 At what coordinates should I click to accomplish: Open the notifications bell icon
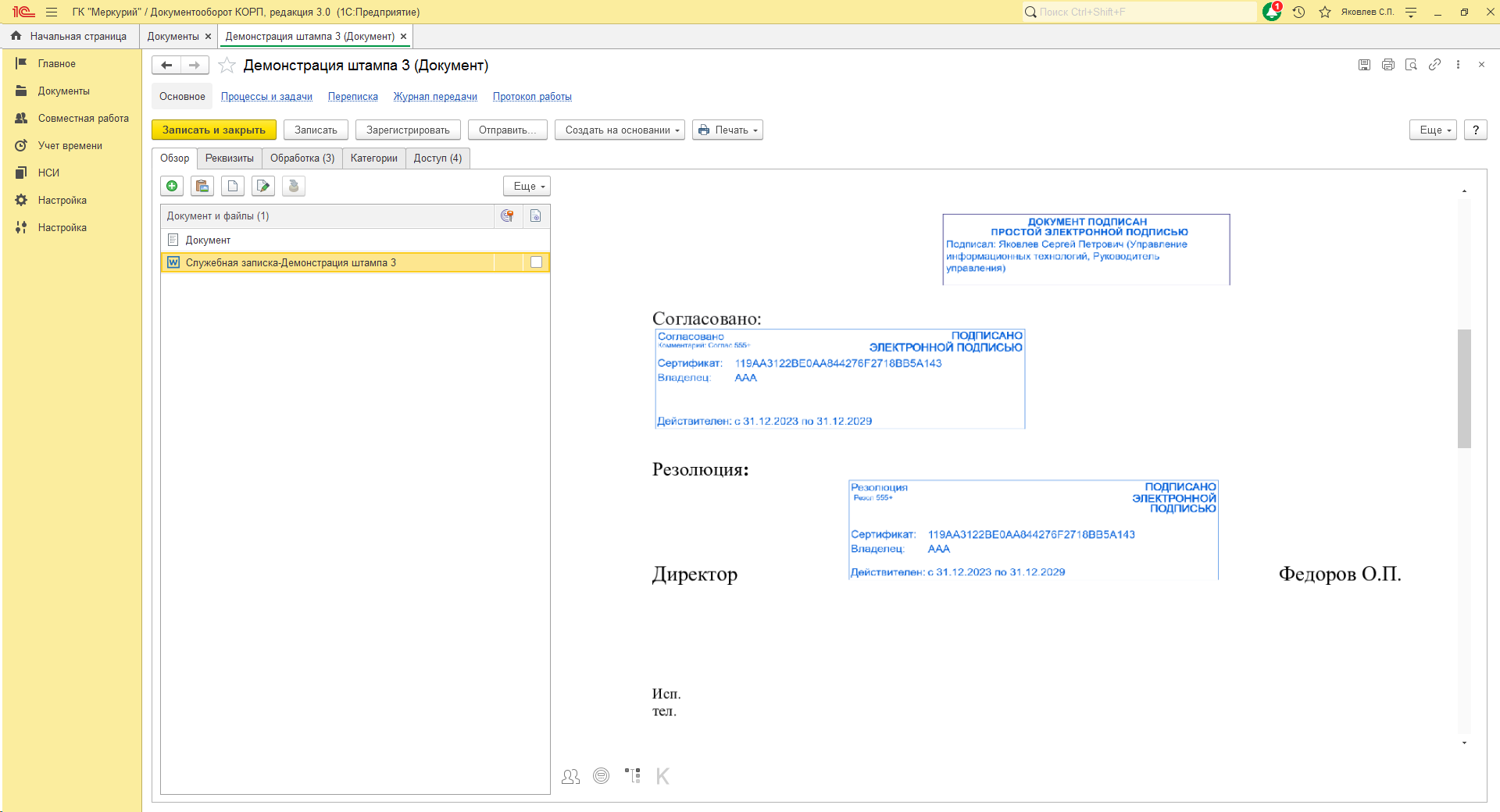1271,12
